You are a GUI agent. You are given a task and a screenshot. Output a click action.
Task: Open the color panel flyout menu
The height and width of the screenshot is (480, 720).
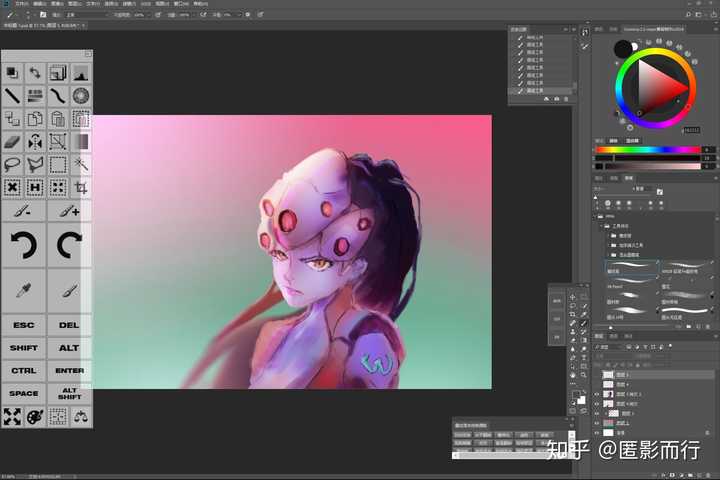pos(715,29)
